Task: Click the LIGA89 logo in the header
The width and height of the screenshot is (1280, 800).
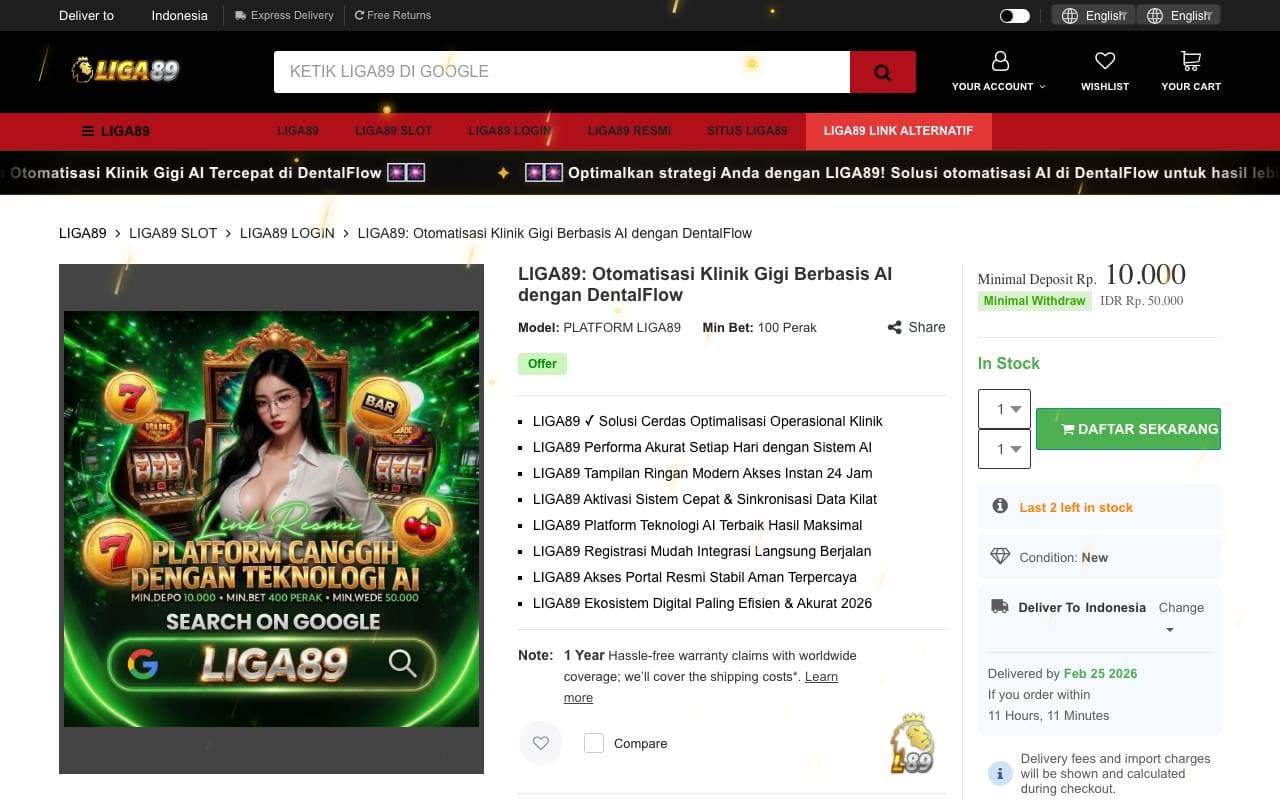Action: click(125, 70)
